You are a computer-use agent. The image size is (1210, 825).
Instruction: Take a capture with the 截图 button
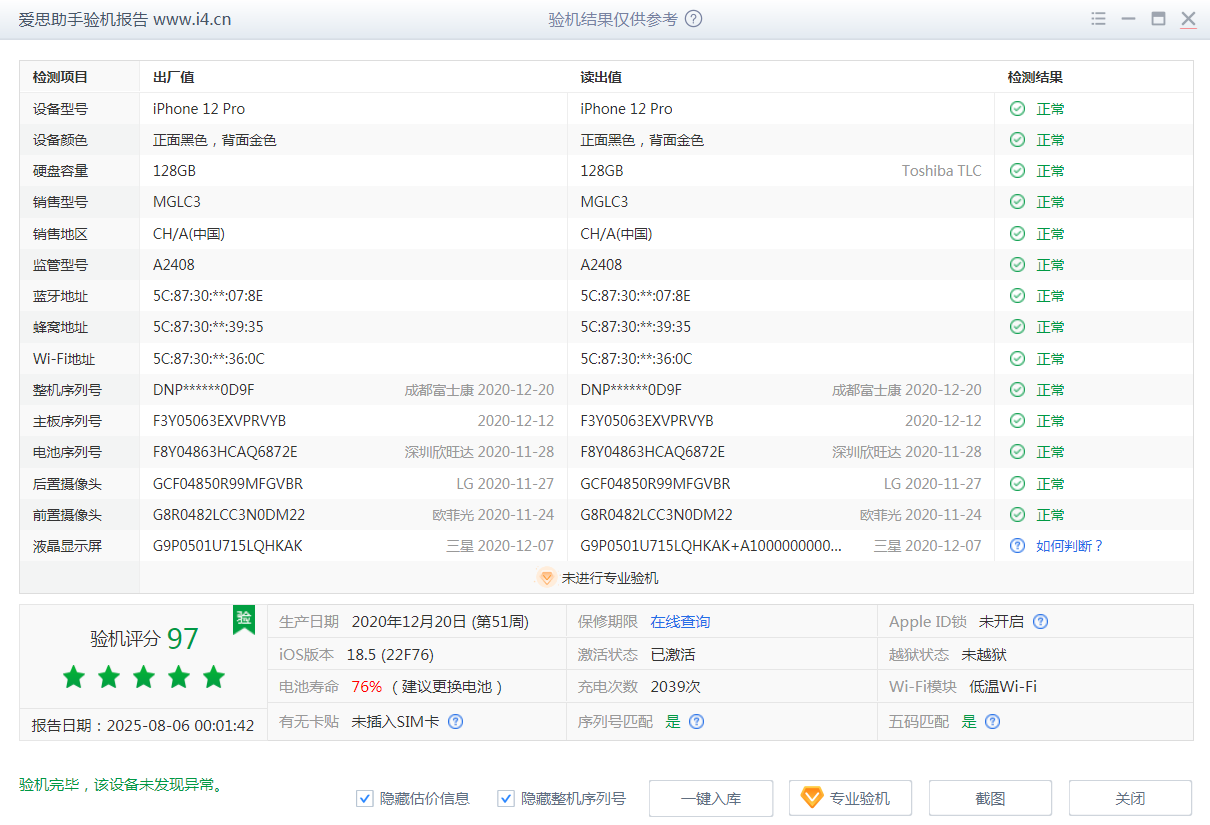(x=990, y=798)
